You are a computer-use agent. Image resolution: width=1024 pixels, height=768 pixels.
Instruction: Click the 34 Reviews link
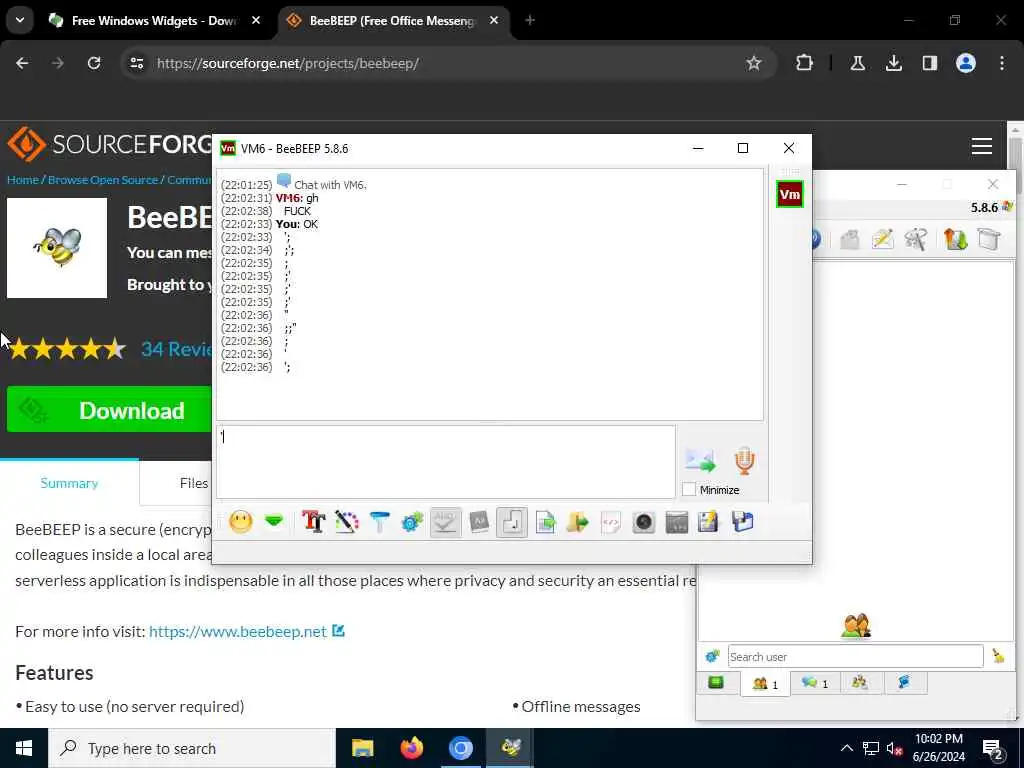pyautogui.click(x=176, y=349)
